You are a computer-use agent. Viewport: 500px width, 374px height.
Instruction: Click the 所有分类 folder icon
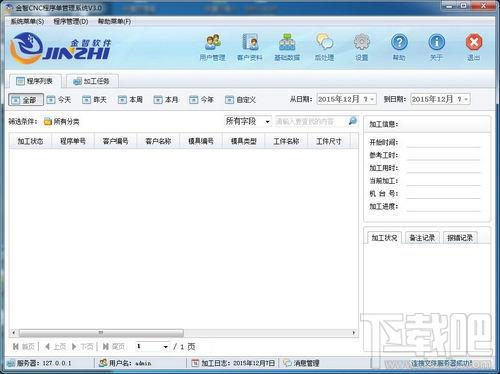(x=48, y=122)
